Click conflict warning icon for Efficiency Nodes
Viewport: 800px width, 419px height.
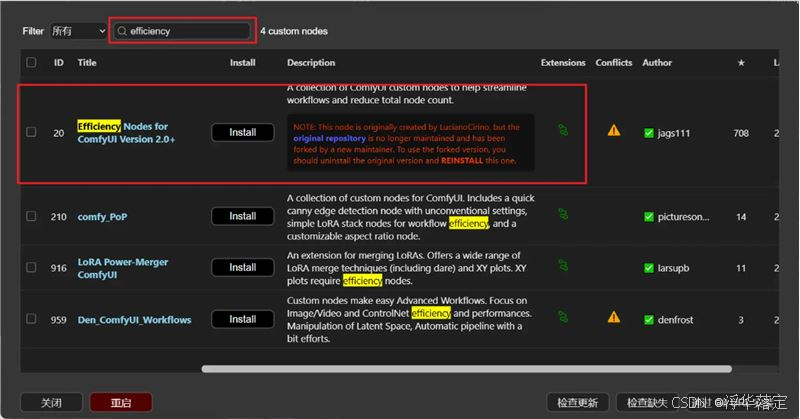[x=614, y=131]
